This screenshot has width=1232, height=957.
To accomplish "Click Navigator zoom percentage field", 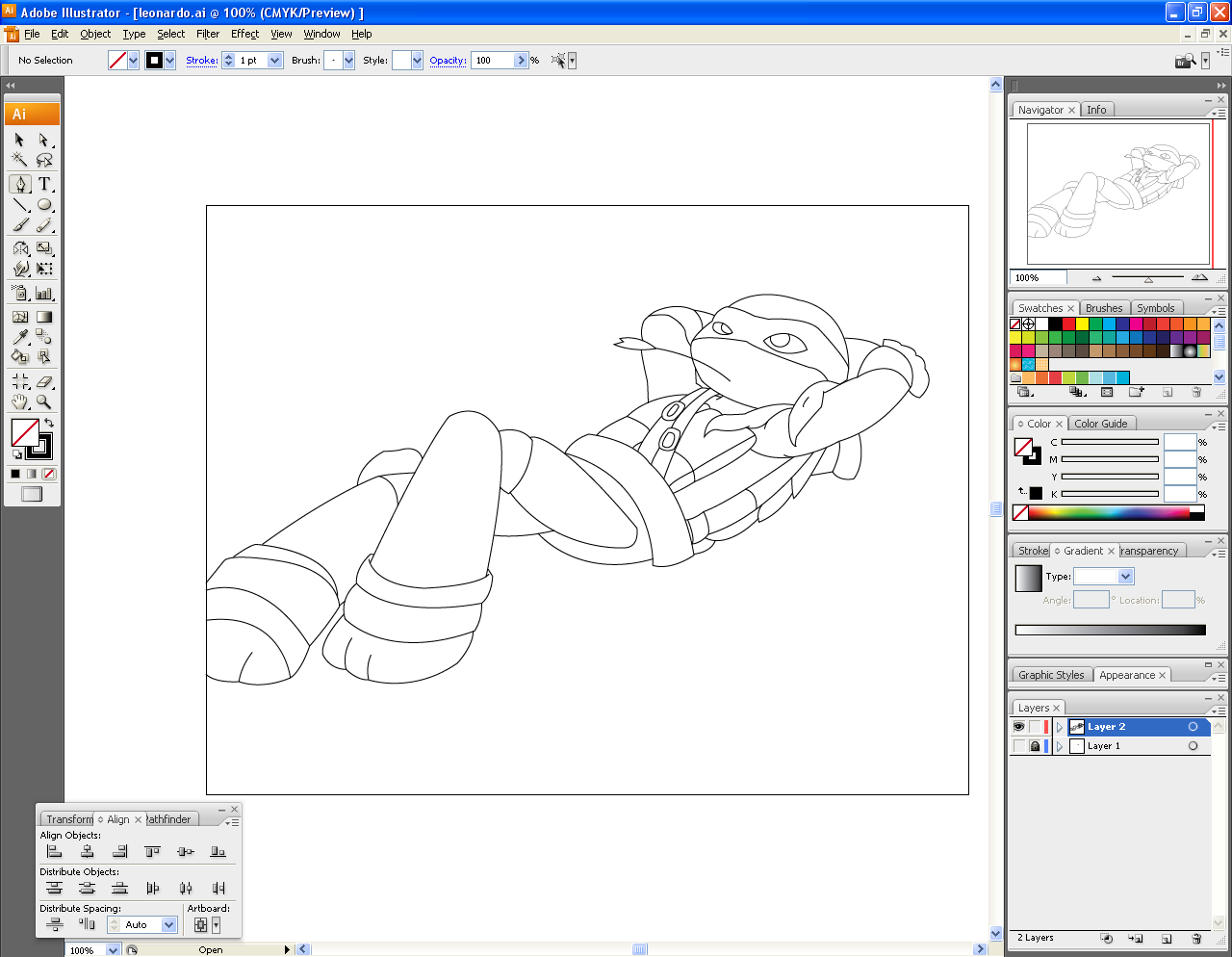I will [1038, 278].
